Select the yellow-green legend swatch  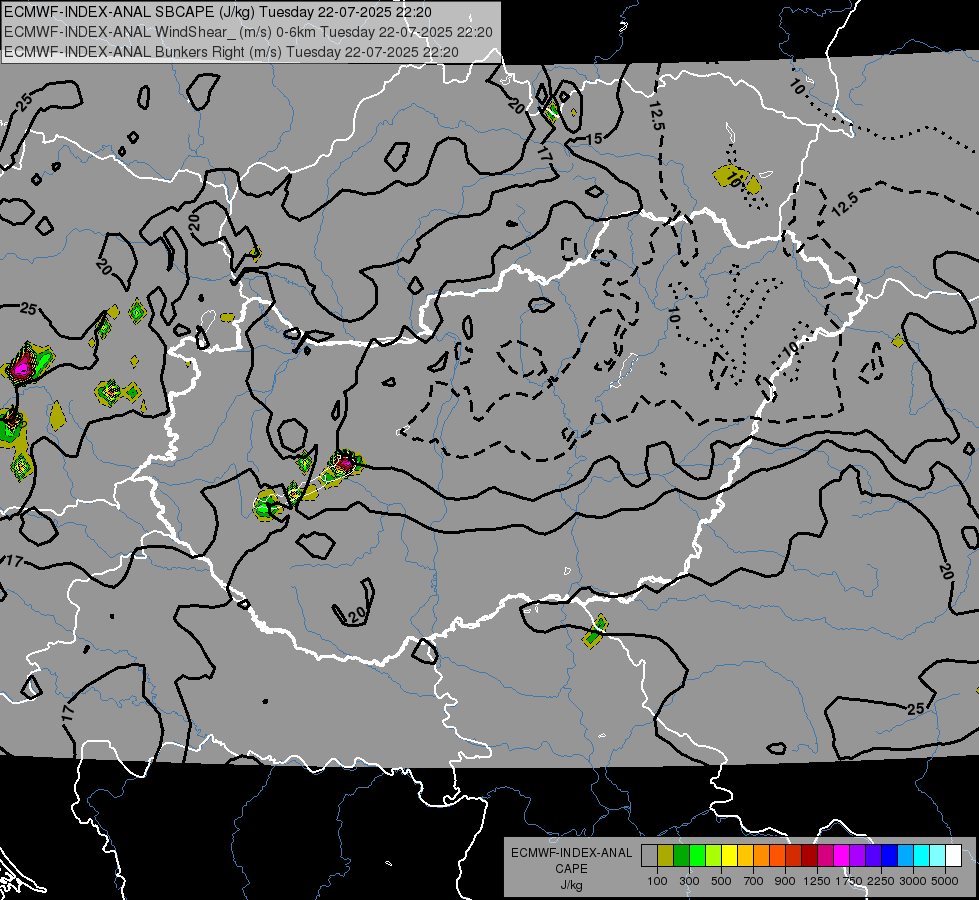[x=714, y=856]
